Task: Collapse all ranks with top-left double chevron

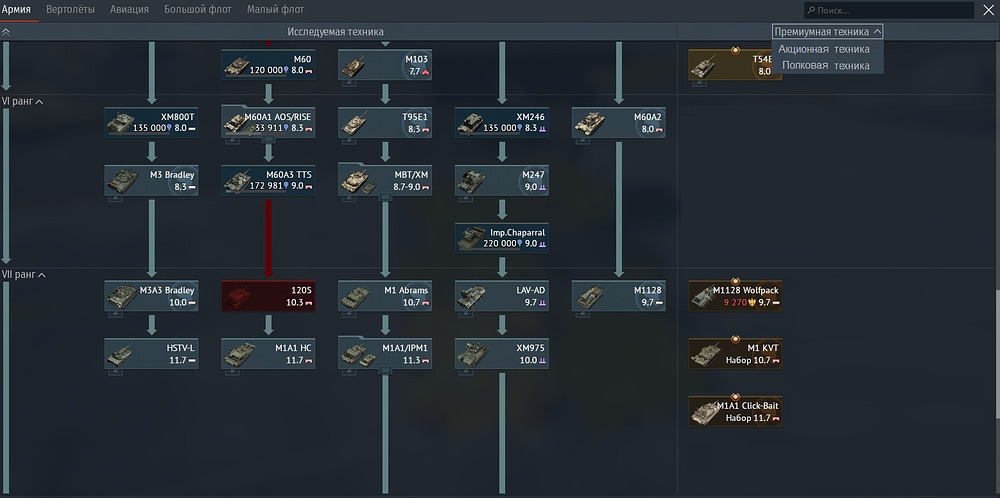Action: click(x=6, y=31)
